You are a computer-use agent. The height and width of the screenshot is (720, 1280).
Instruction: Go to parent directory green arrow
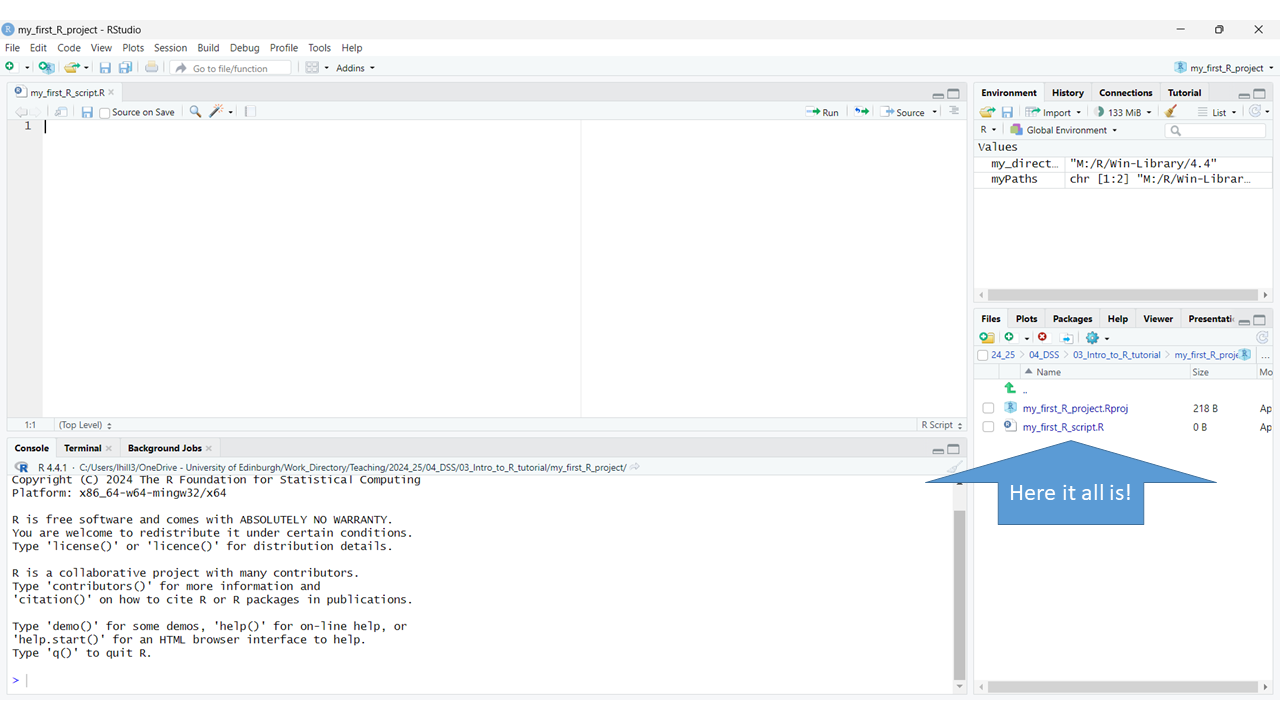[x=1010, y=388]
